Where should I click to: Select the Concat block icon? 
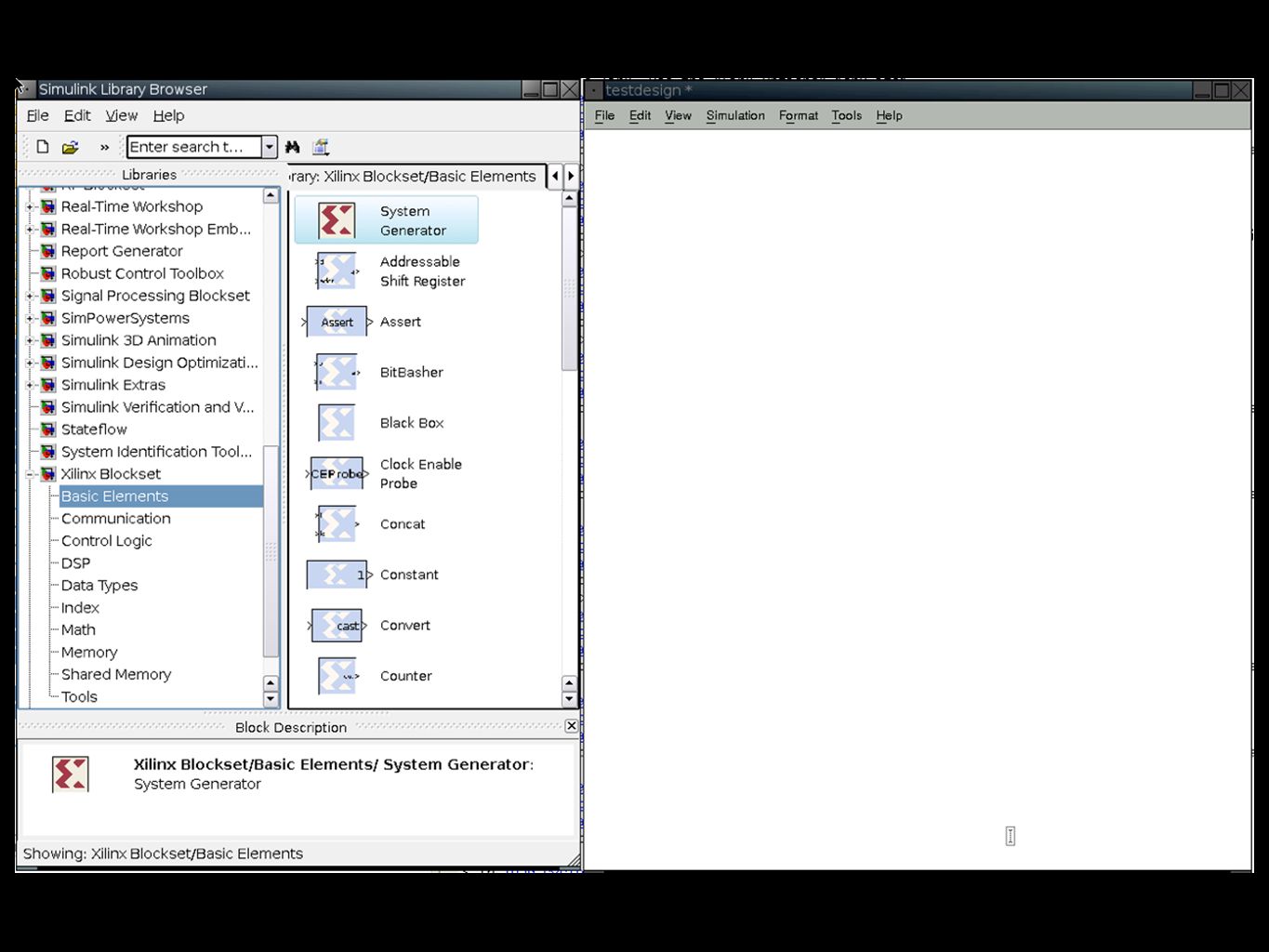click(x=337, y=524)
